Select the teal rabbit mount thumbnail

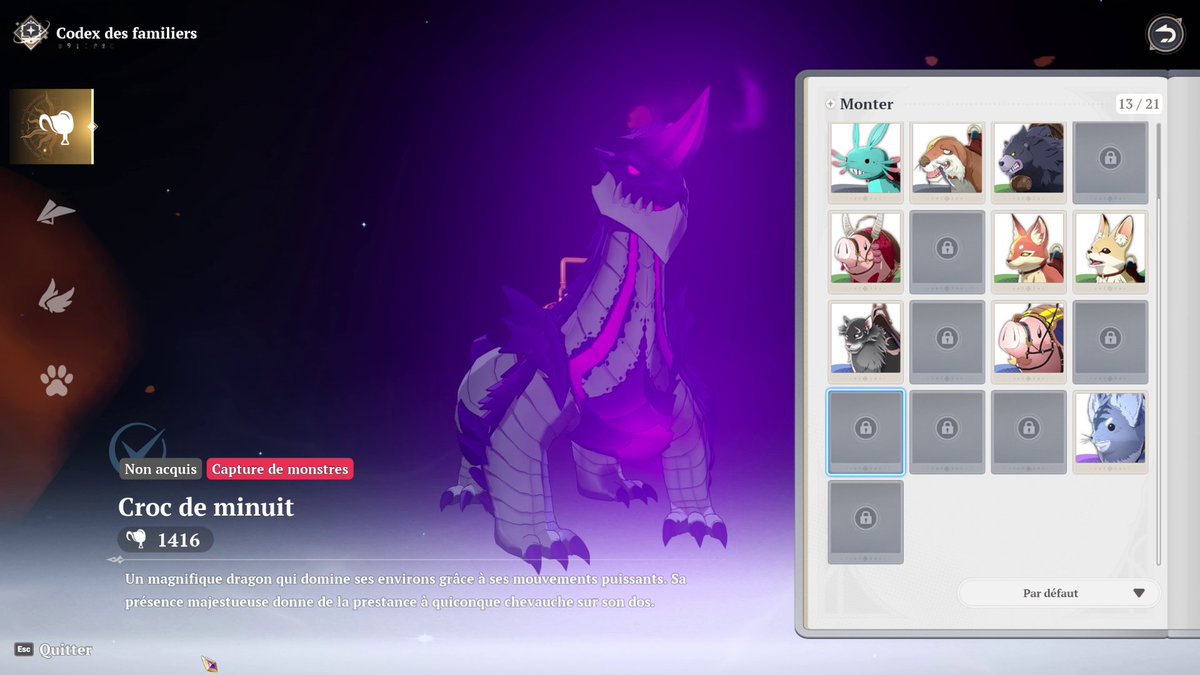(x=866, y=162)
